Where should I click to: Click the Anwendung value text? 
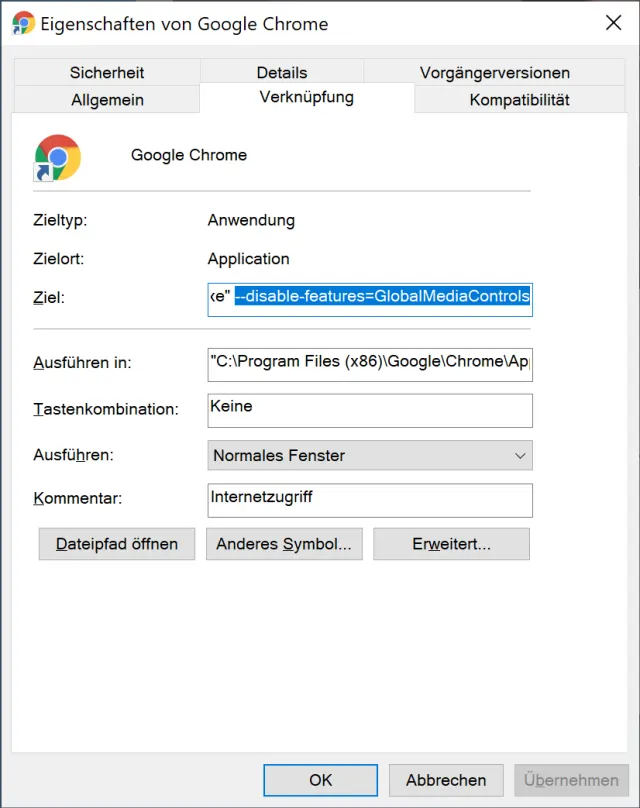[251, 220]
